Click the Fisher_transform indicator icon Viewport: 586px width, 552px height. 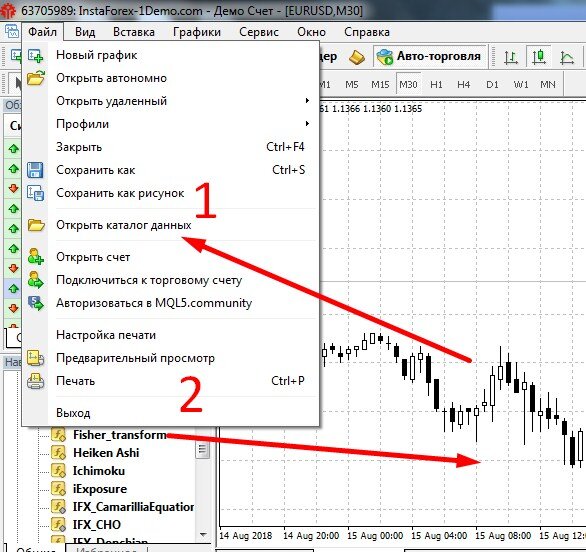[58, 435]
